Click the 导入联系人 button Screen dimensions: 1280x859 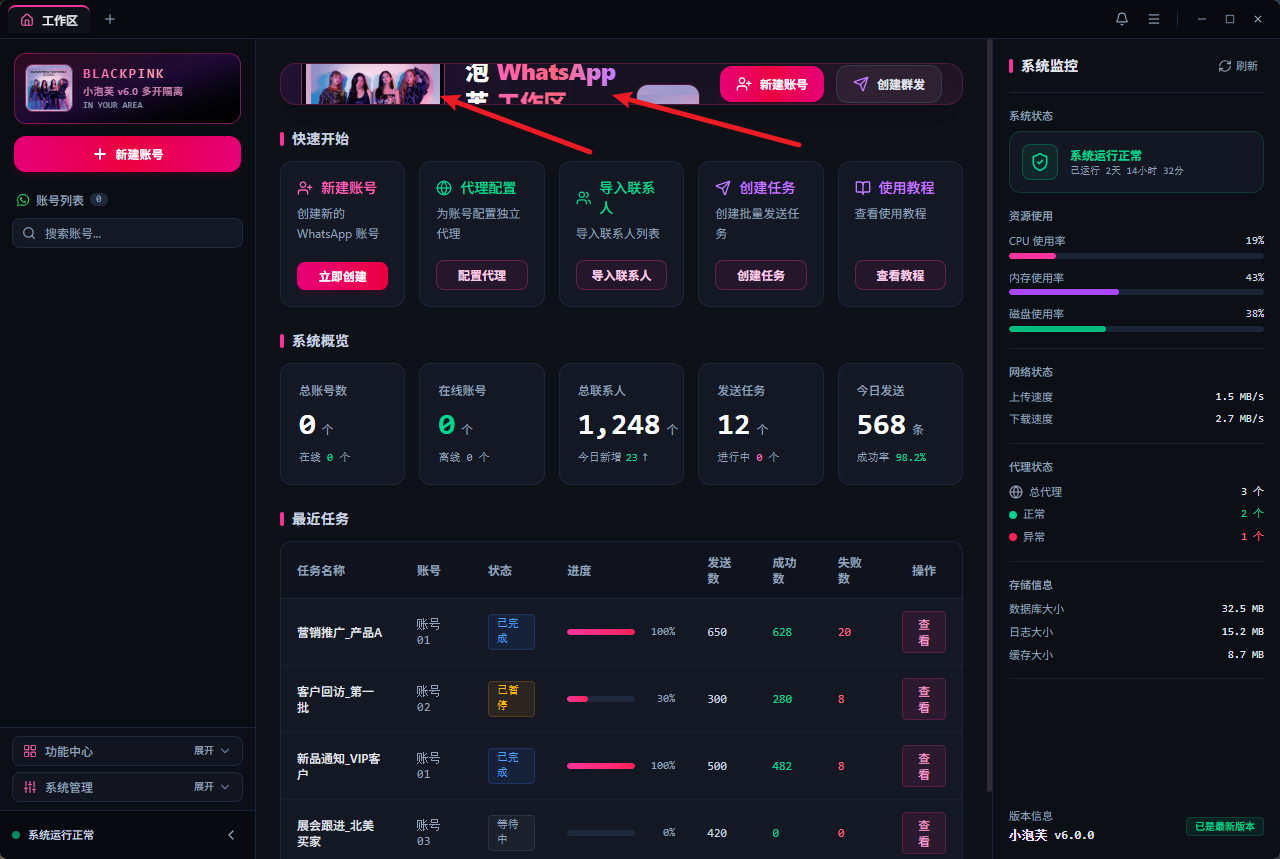click(621, 275)
